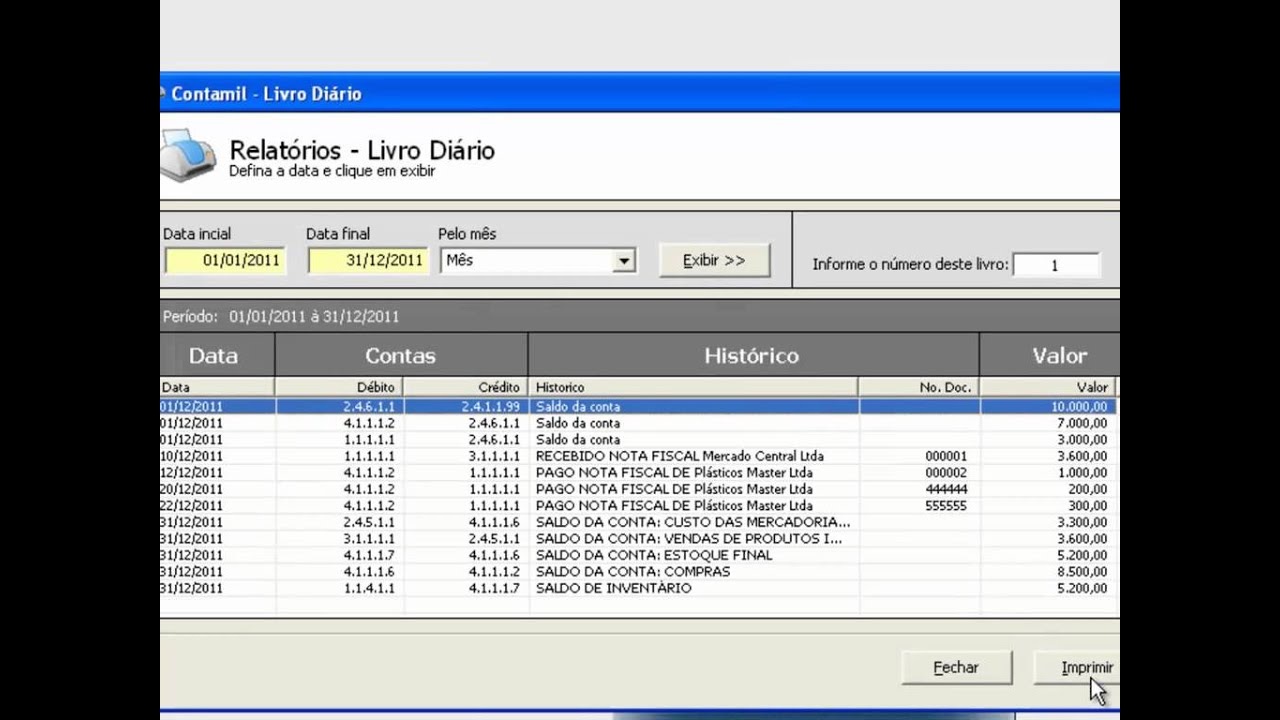1280x720 pixels.
Task: Focus the Data final field 31/12/2011
Action: 368,260
